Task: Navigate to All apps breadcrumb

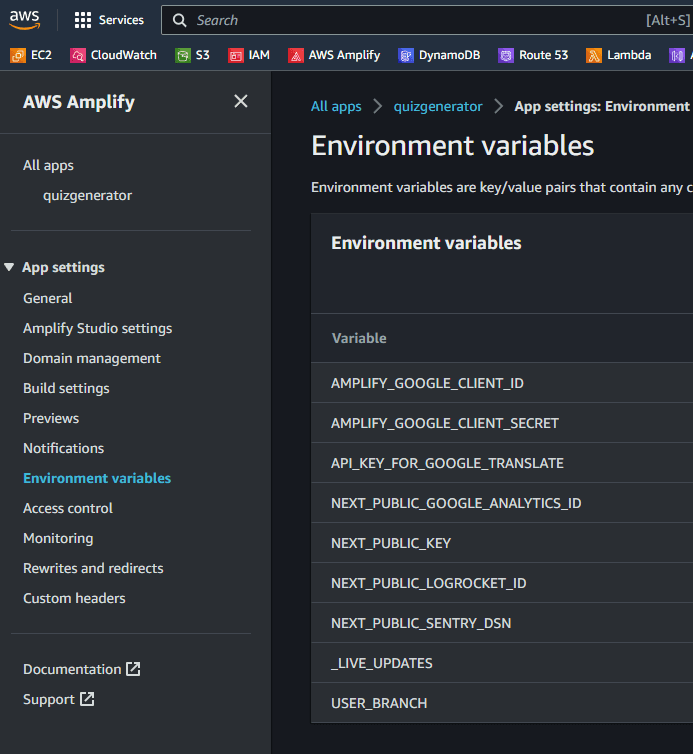Action: tap(336, 106)
